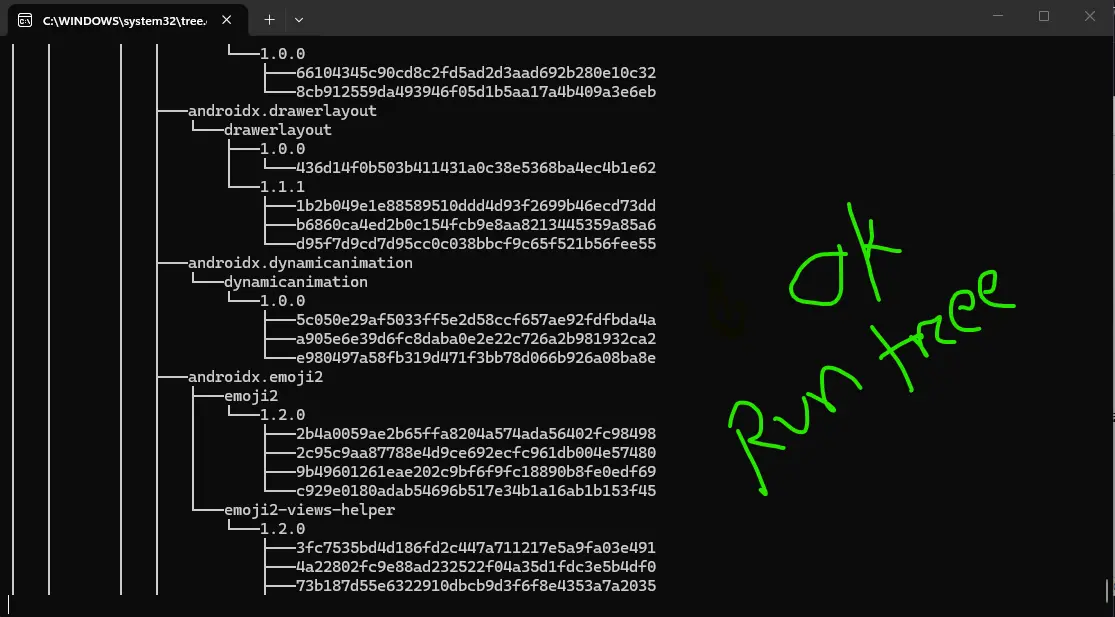
Task: Click hash 66104345c90cd8c2fd5ad2d3aad692b280e10c32
Action: pos(476,73)
